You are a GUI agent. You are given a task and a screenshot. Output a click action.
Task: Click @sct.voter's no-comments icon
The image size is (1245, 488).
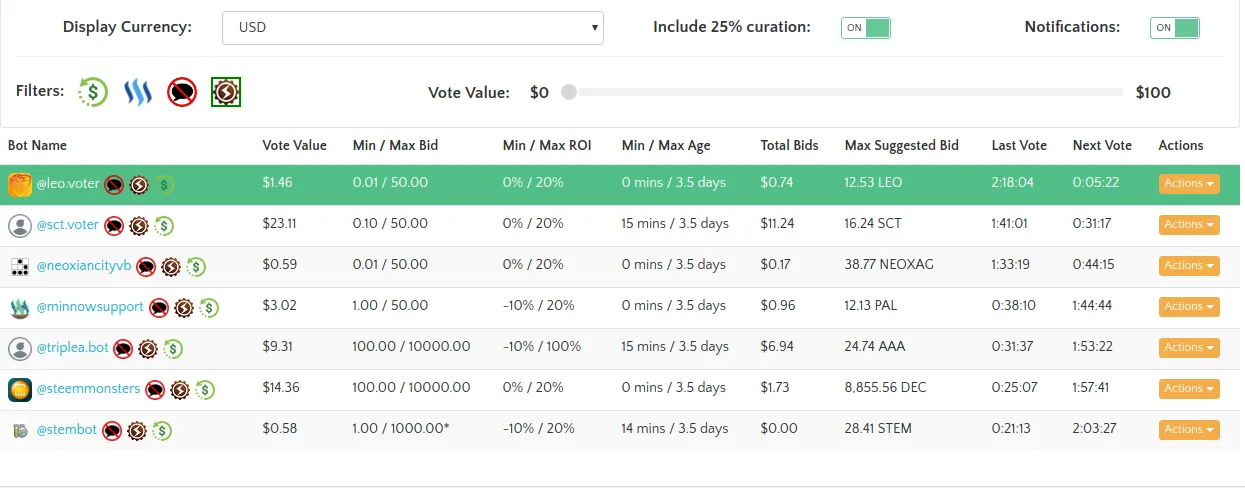pyautogui.click(x=114, y=225)
